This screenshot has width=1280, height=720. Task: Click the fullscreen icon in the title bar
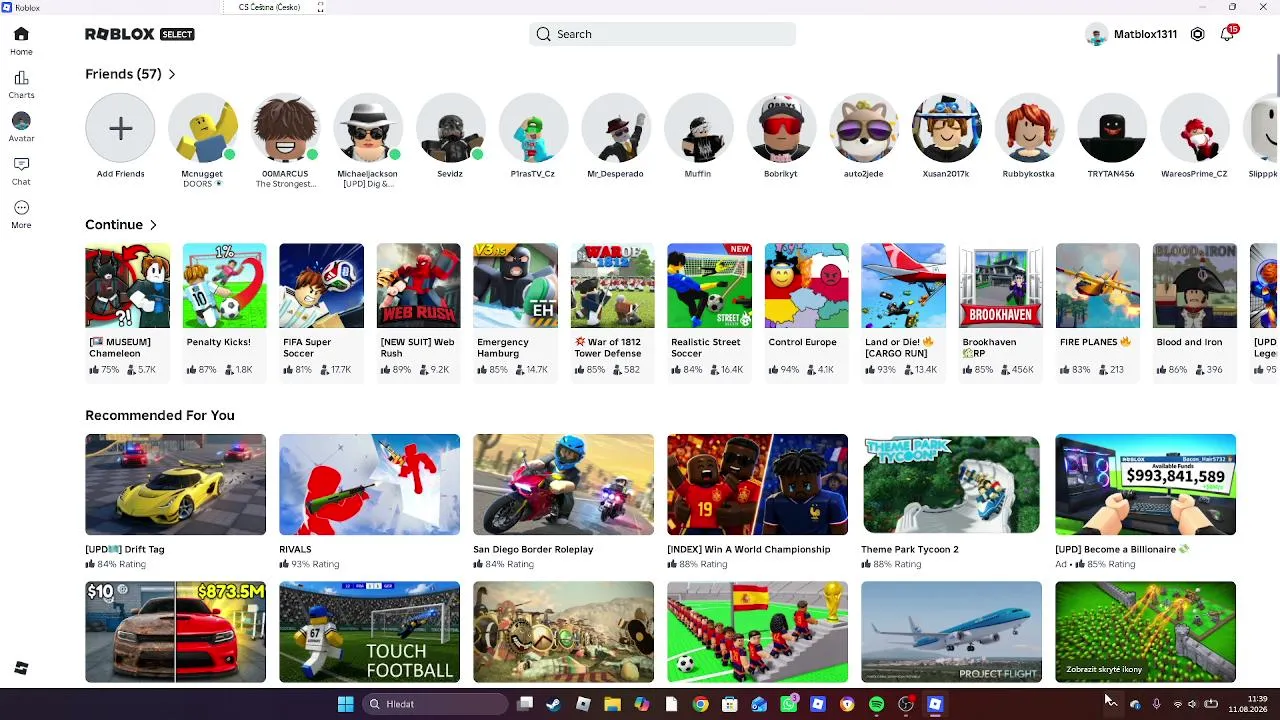[321, 7]
